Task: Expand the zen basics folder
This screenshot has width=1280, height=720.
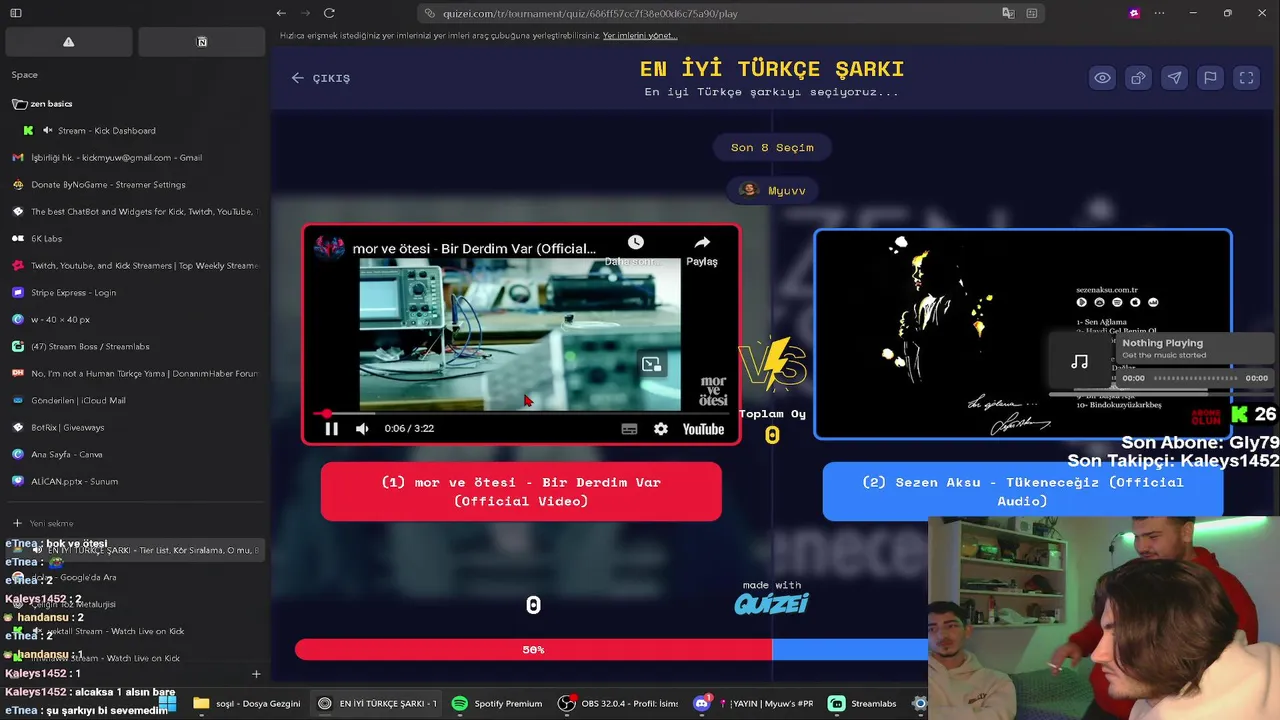Action: click(x=42, y=104)
